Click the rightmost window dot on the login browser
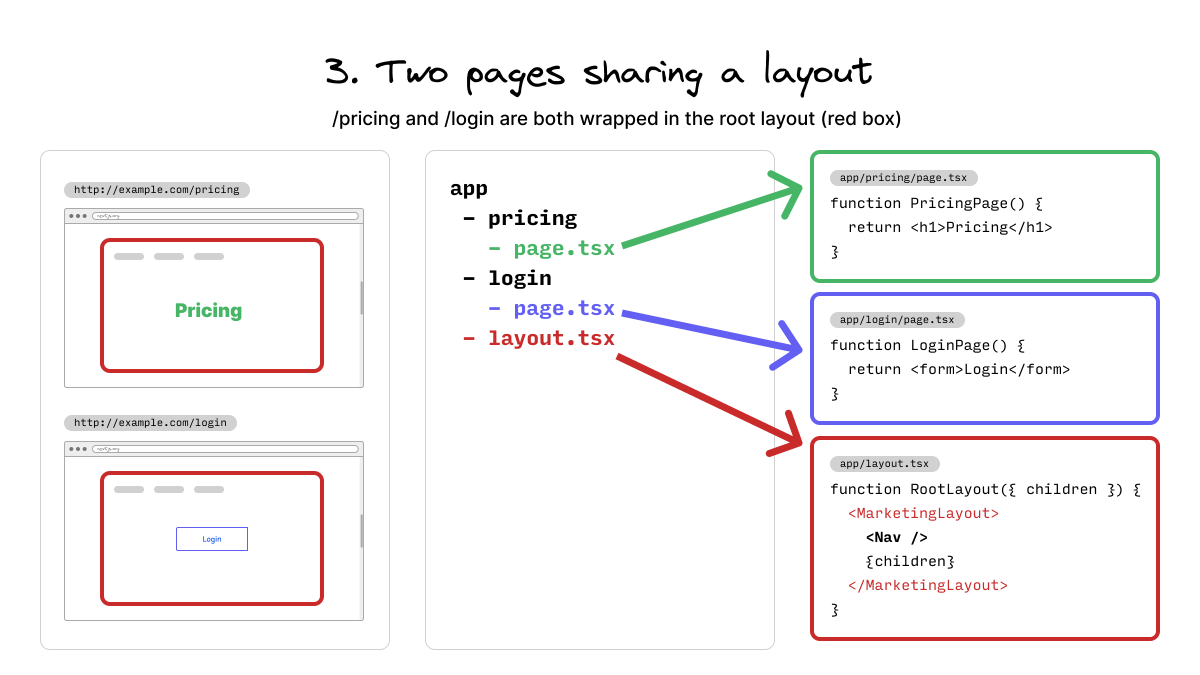 click(84, 450)
